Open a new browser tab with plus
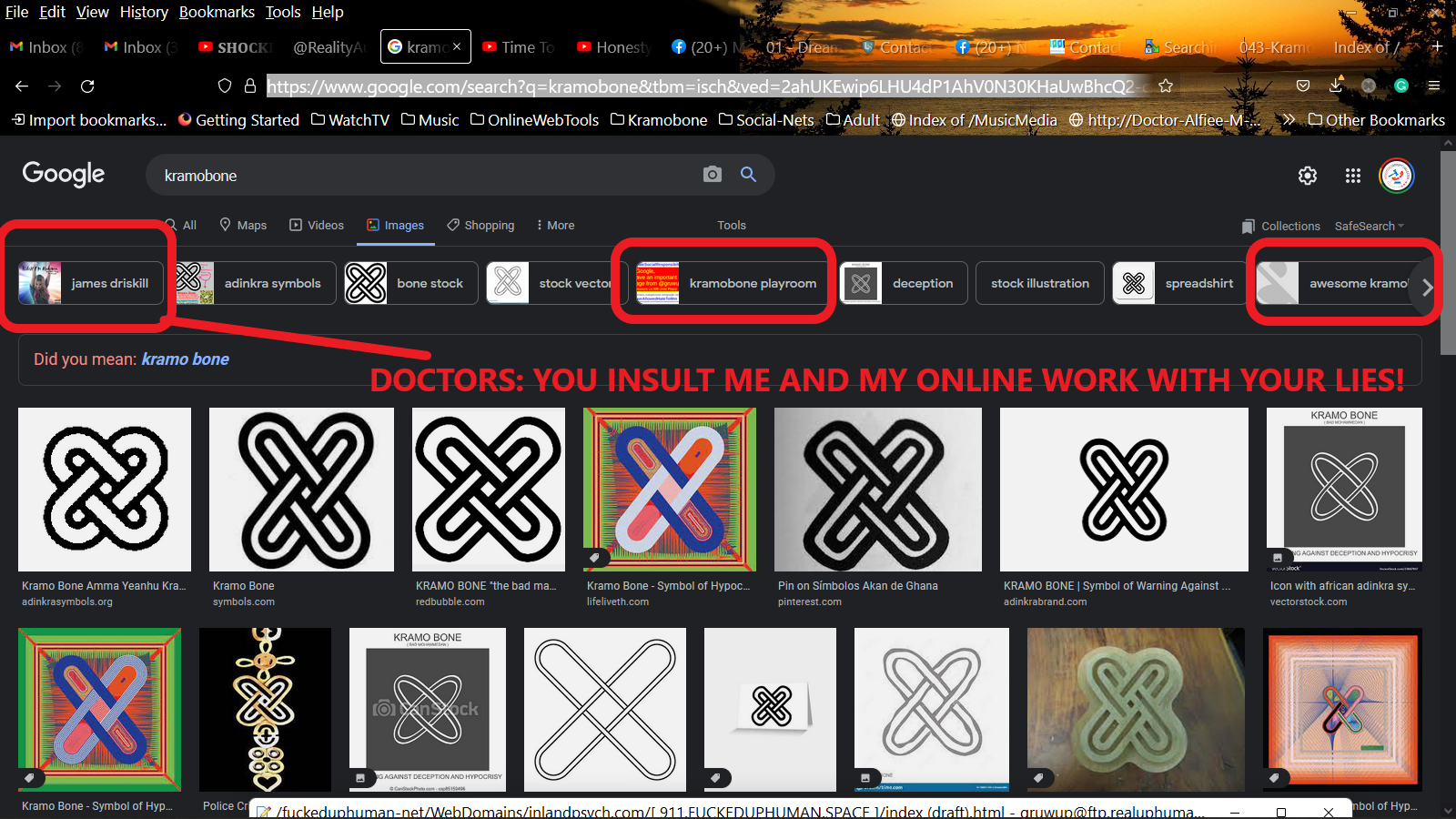Viewport: 1456px width, 819px height. coord(1437,46)
